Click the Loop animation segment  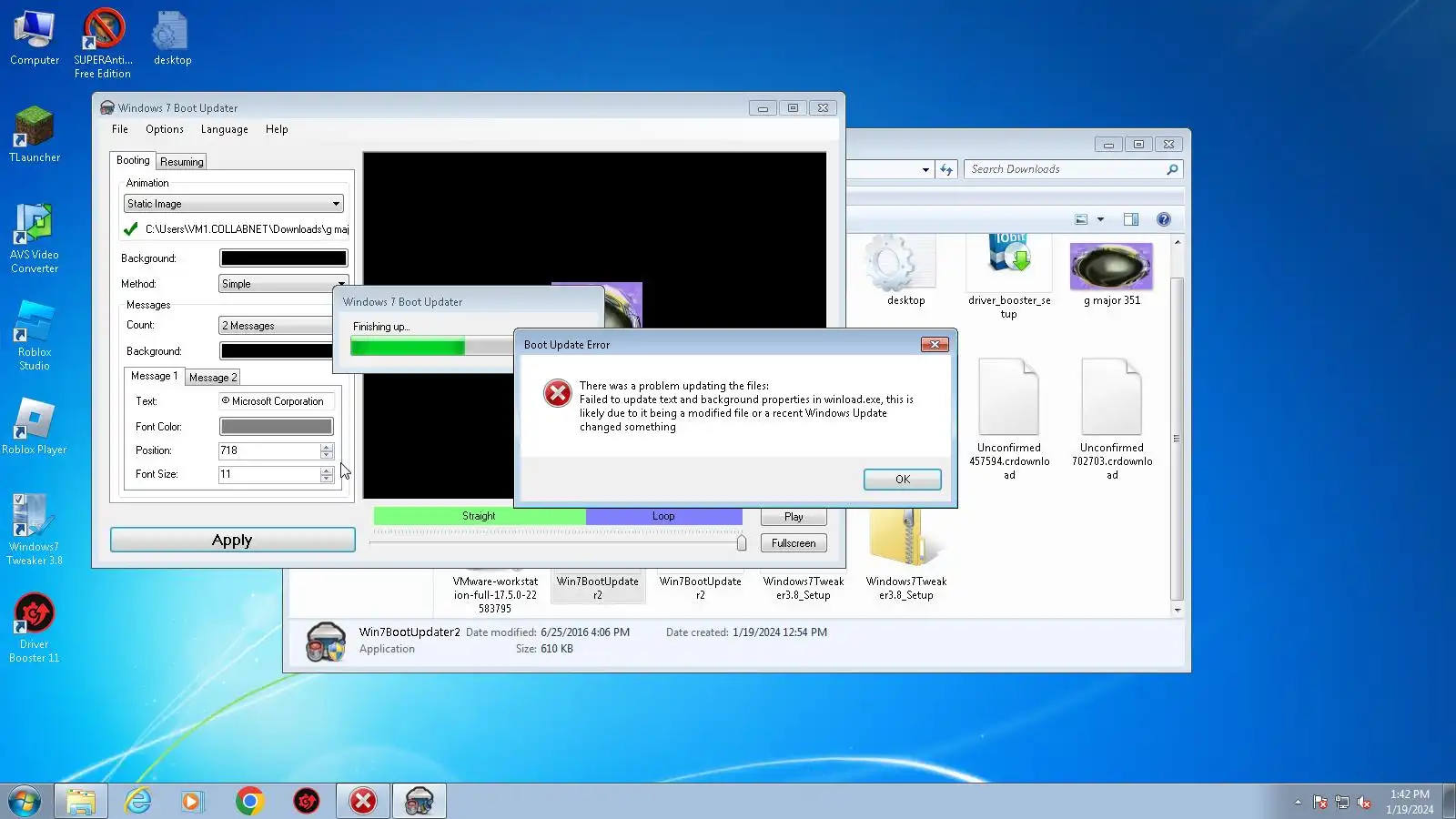point(663,516)
